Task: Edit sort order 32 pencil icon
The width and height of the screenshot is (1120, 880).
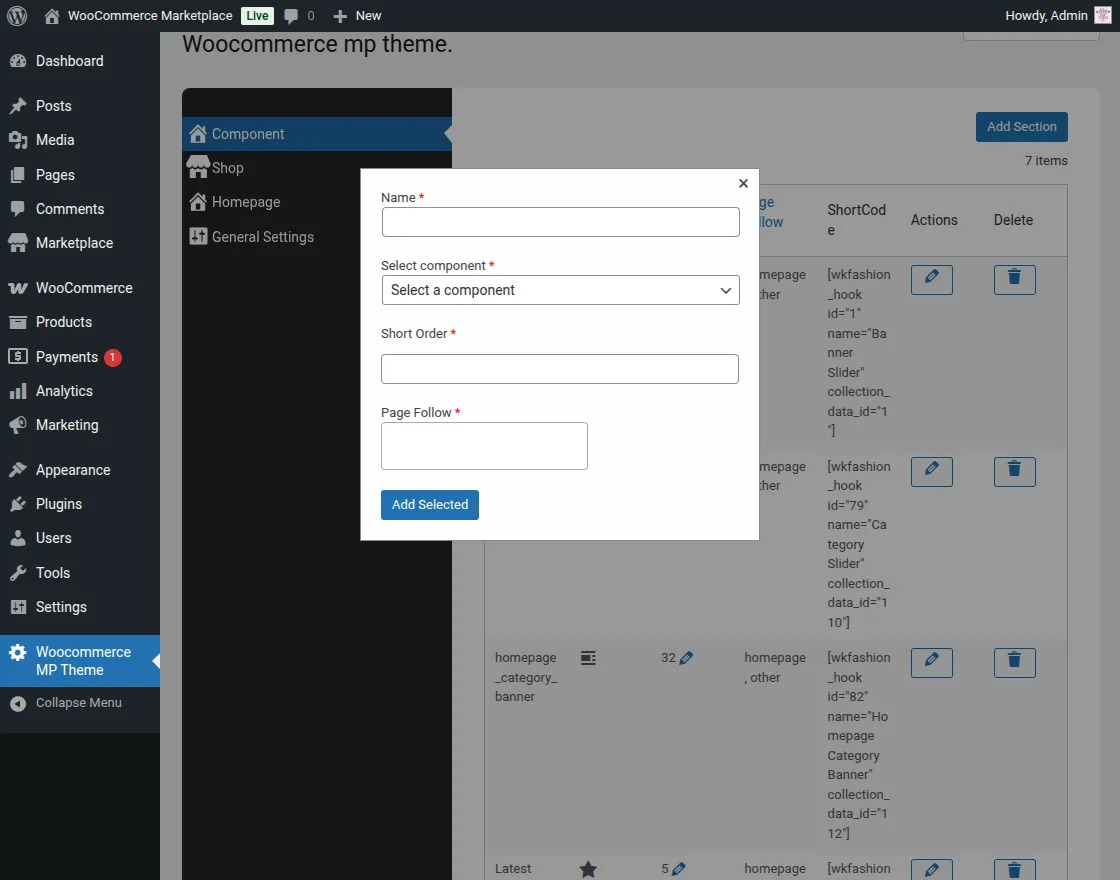Action: [686, 658]
